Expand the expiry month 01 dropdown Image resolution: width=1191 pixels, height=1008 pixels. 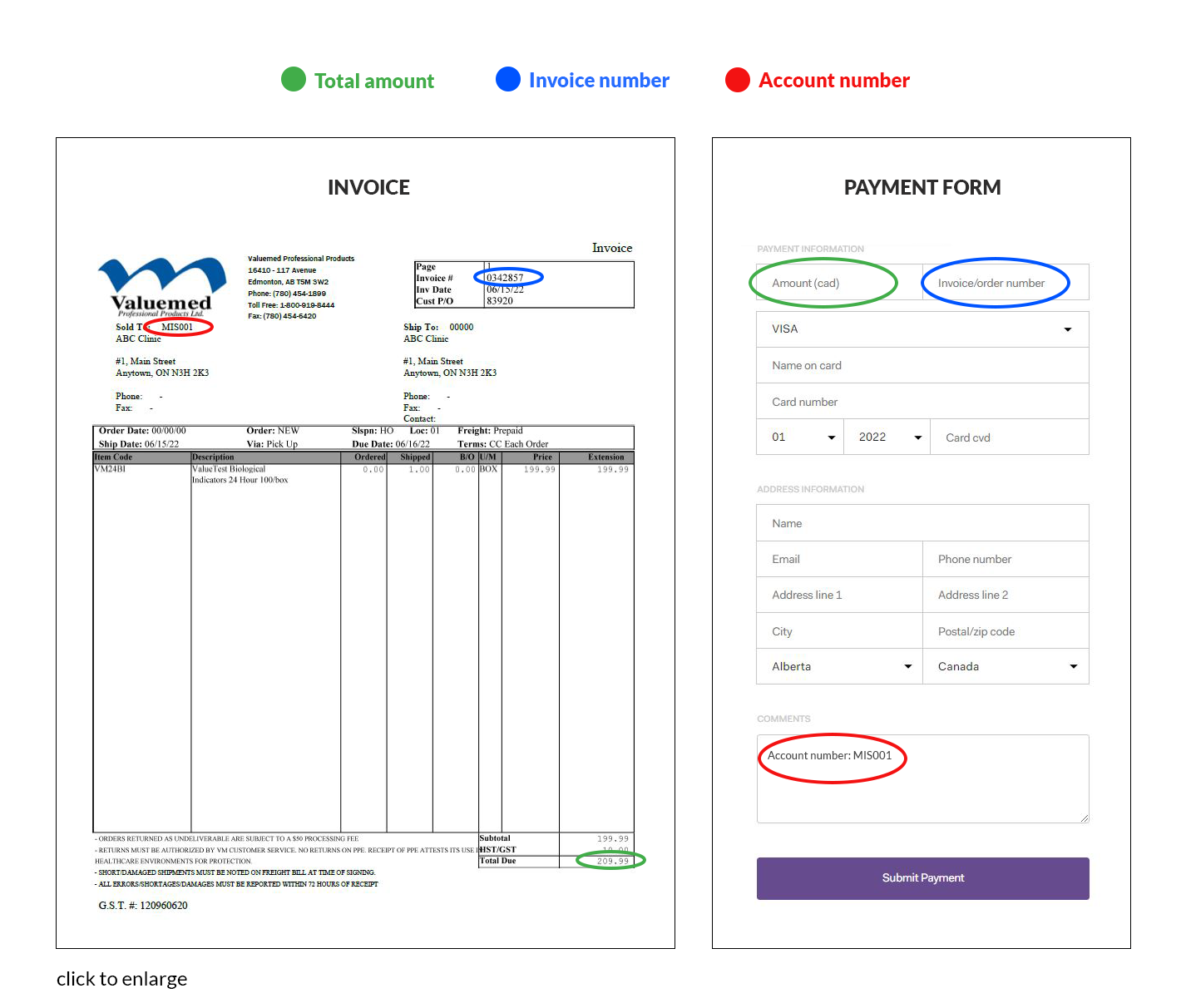[800, 437]
